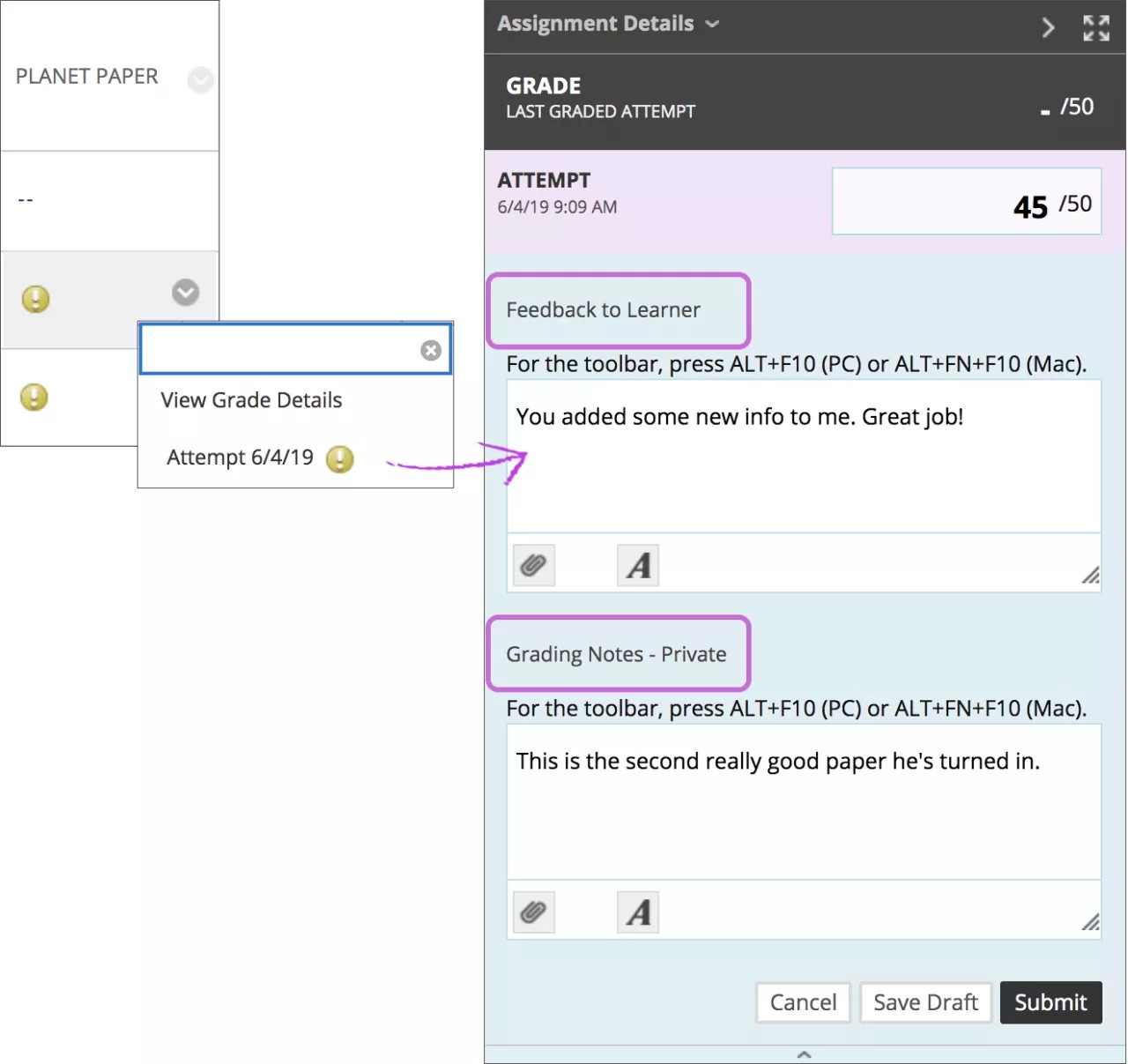The image size is (1128, 1064).
Task: Open the Assignment Details dropdown
Action: point(712,24)
